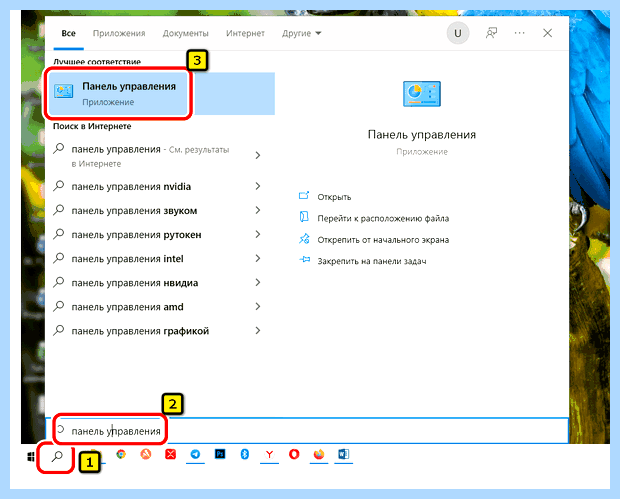Select suggestion панель управления звуком
This screenshot has width=620, height=499.
click(x=134, y=211)
